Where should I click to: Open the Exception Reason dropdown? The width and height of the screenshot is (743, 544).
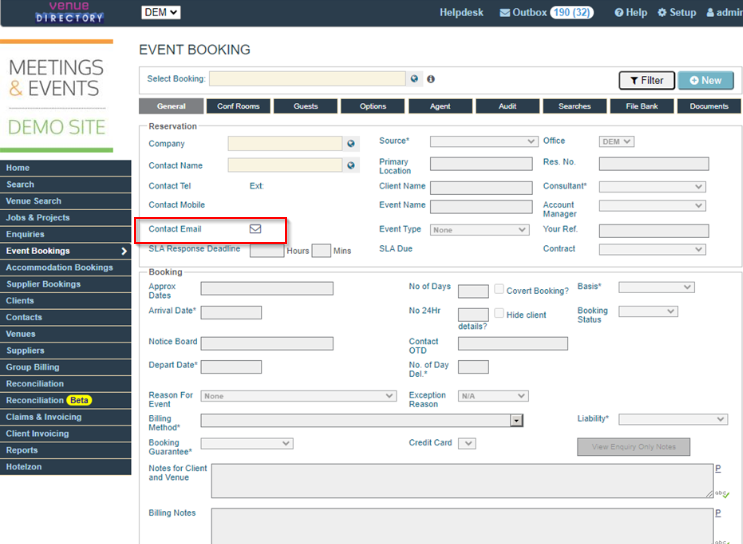tap(493, 396)
